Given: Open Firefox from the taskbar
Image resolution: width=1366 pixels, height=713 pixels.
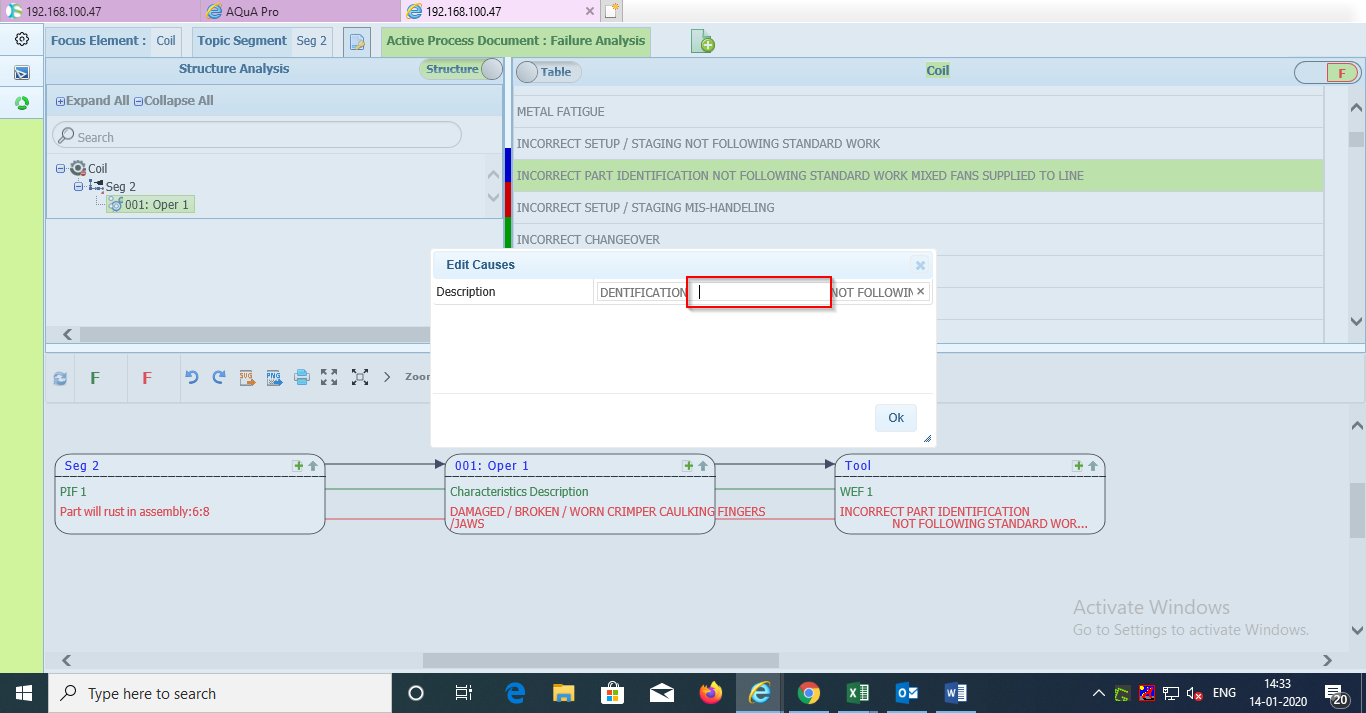Looking at the screenshot, I should 711,693.
